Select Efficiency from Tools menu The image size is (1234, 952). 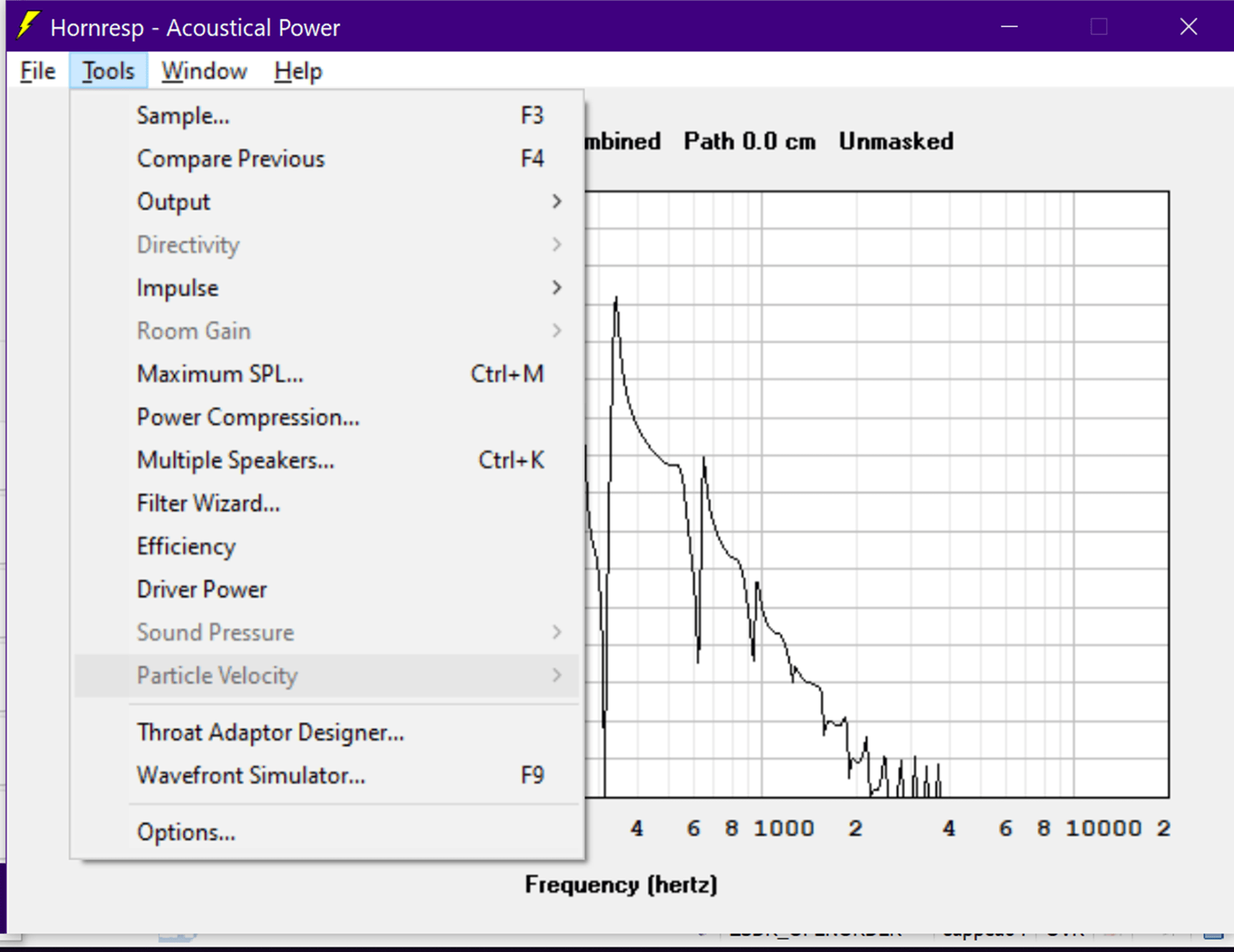pos(327,546)
